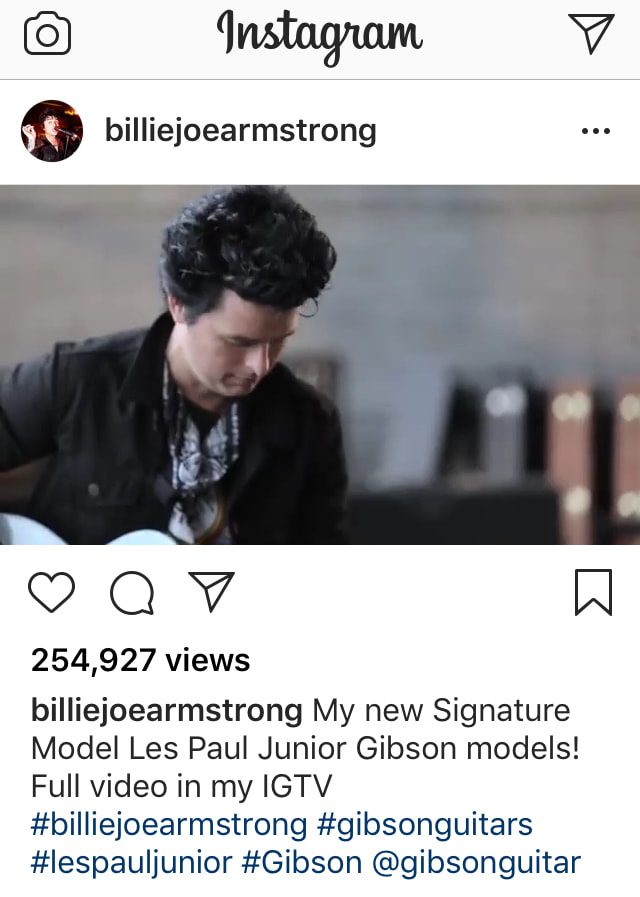Viewport: 640px width, 897px height.
Task: Tap the Instagram logo in header
Action: pos(320,36)
